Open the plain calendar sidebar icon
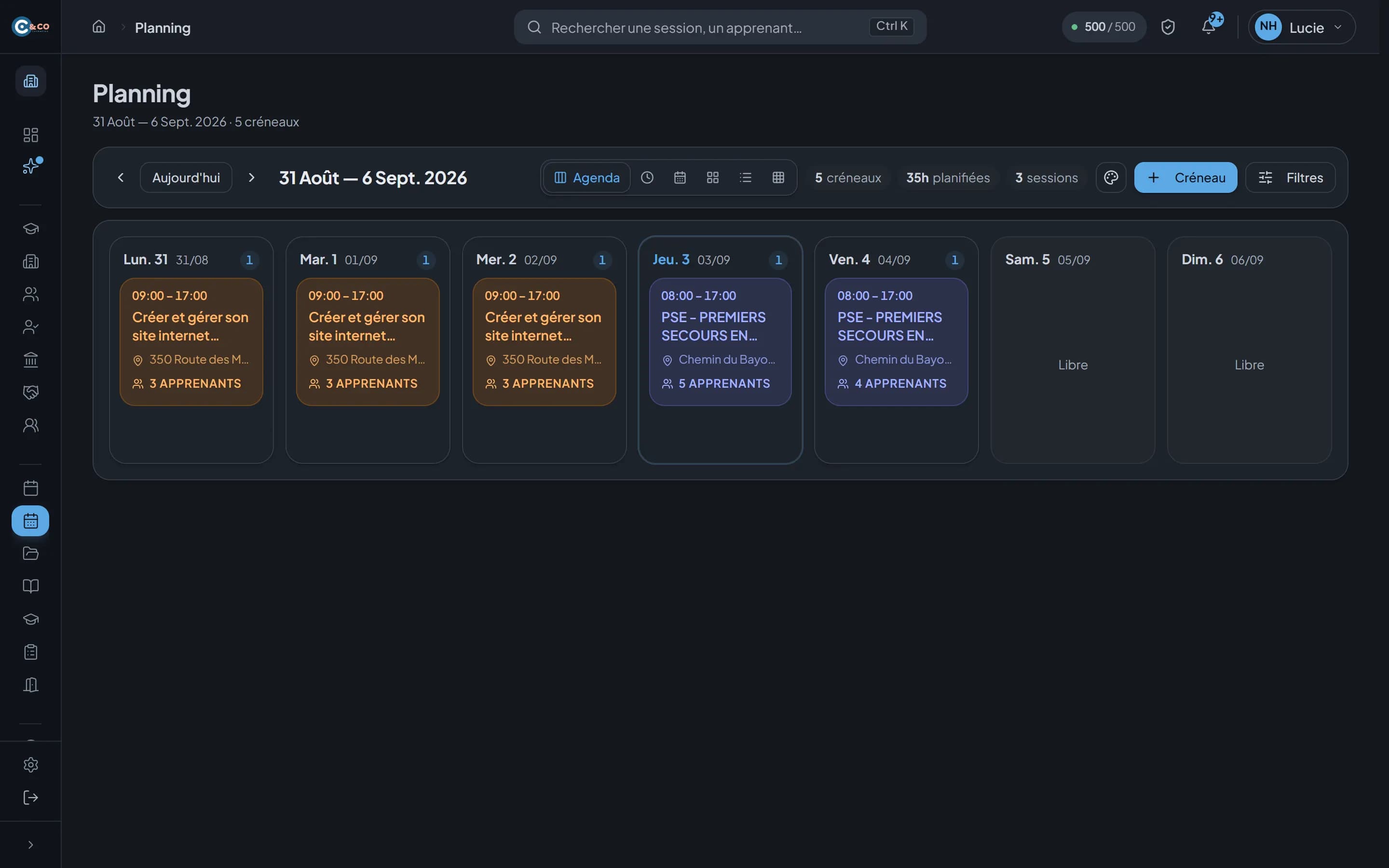1389x868 pixels. [30, 488]
